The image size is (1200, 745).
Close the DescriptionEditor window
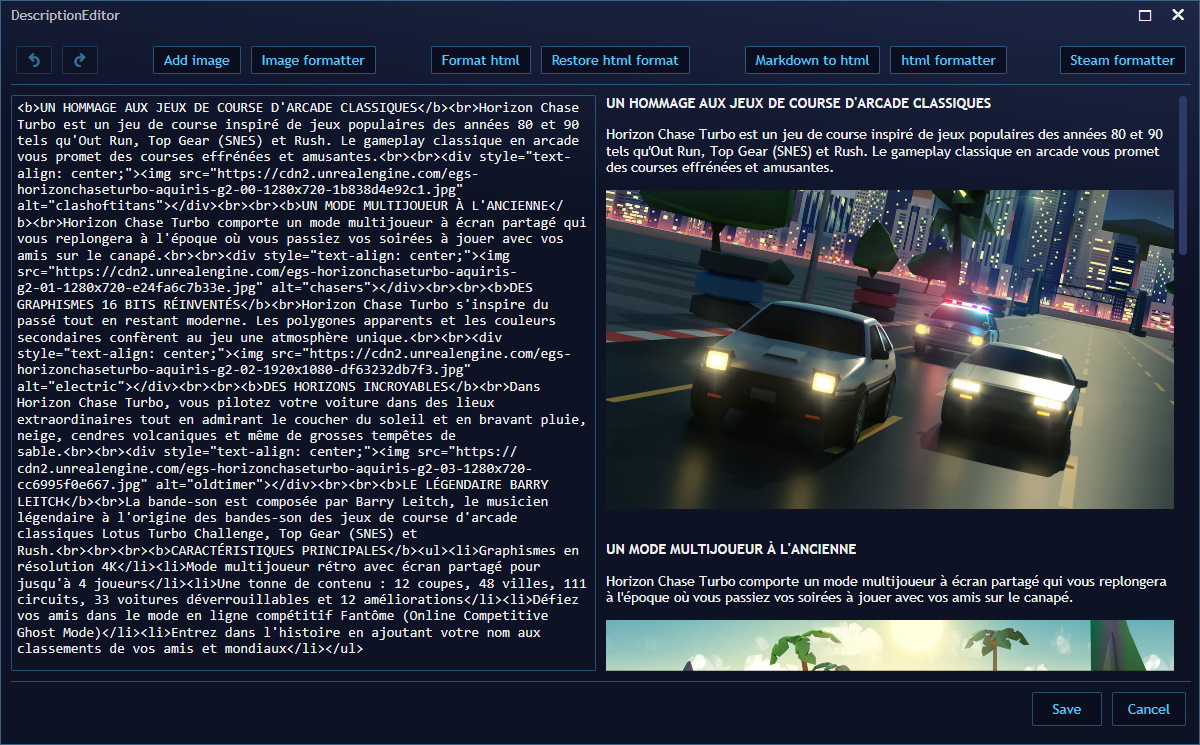1177,15
